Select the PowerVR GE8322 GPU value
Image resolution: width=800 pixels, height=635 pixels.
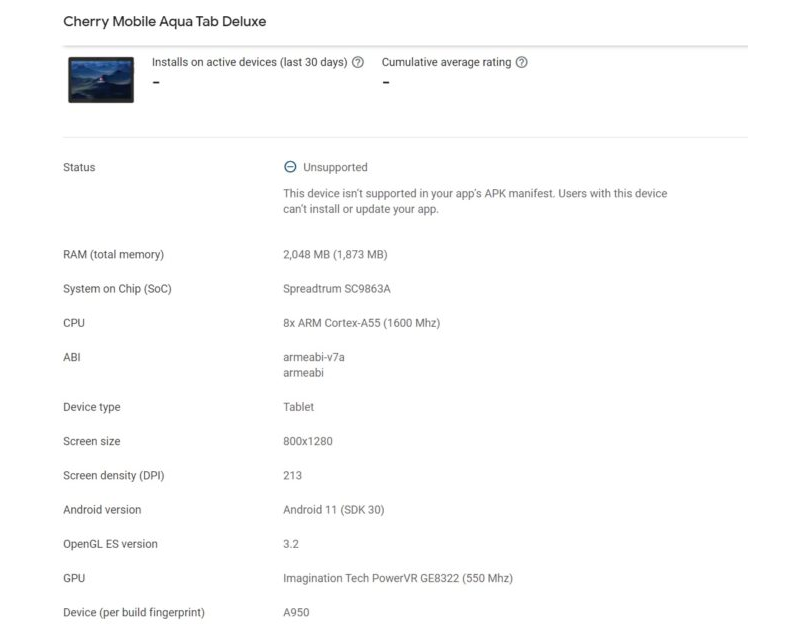click(x=398, y=577)
